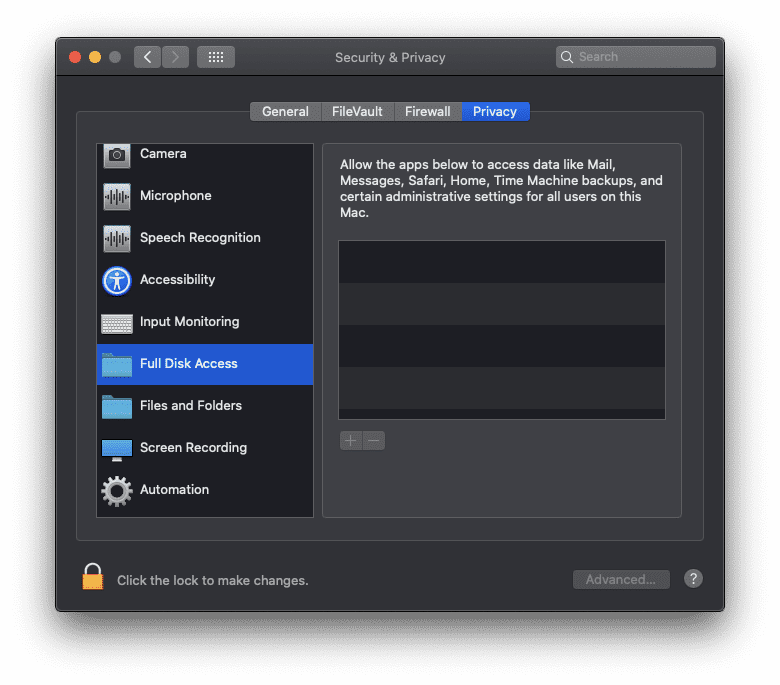Image resolution: width=780 pixels, height=685 pixels.
Task: Switch to the General tab
Action: point(285,112)
